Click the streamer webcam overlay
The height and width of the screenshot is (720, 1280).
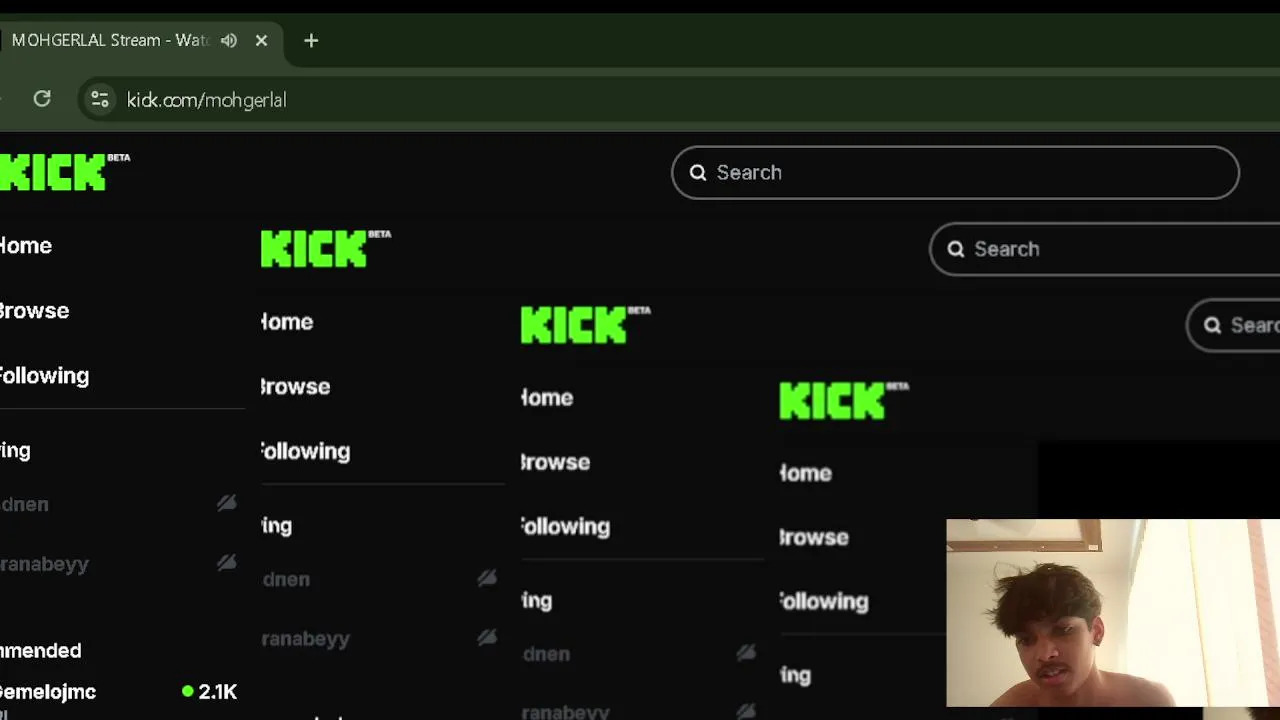tap(1113, 613)
